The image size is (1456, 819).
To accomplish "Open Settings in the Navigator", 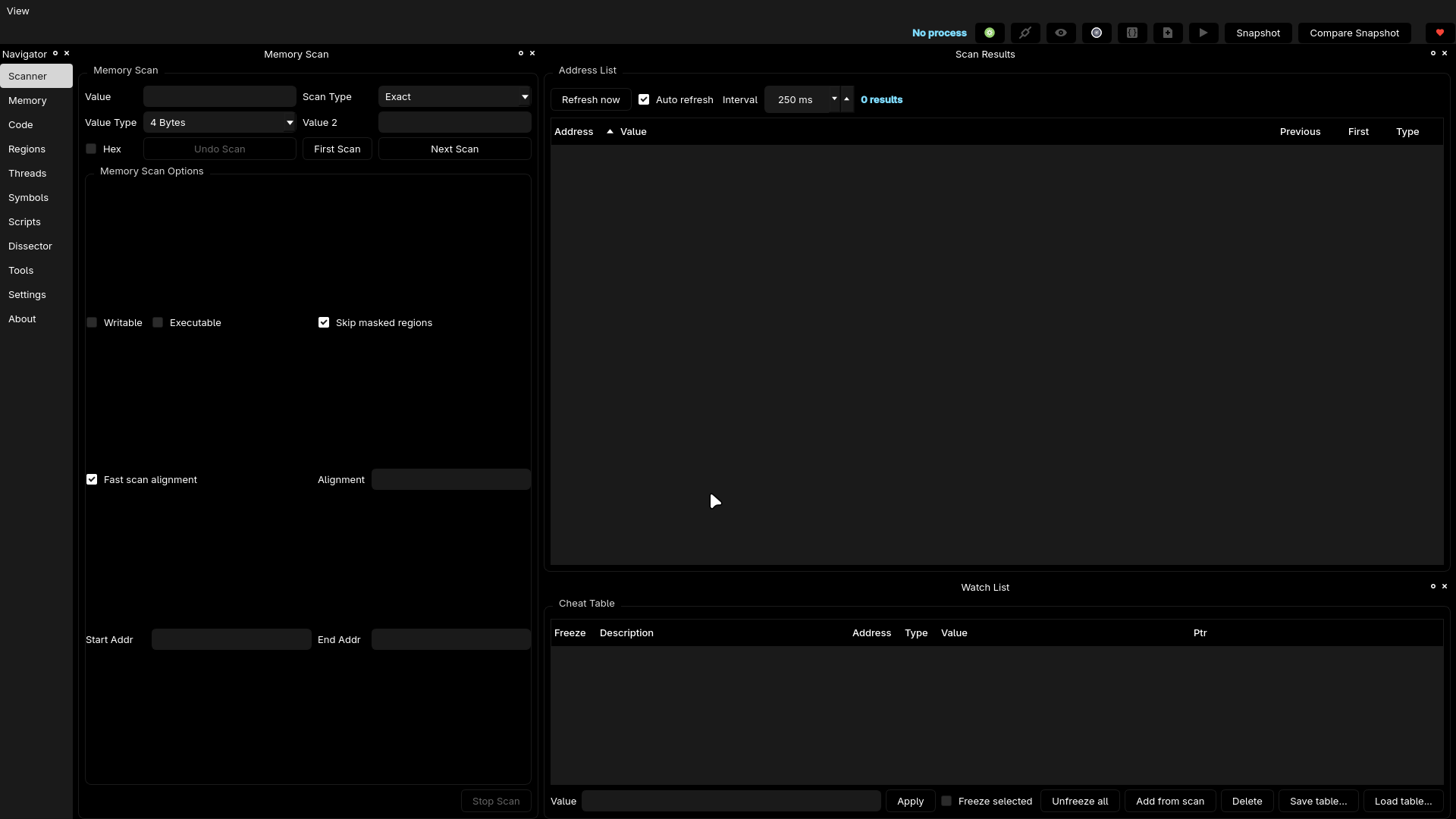I will click(36, 294).
